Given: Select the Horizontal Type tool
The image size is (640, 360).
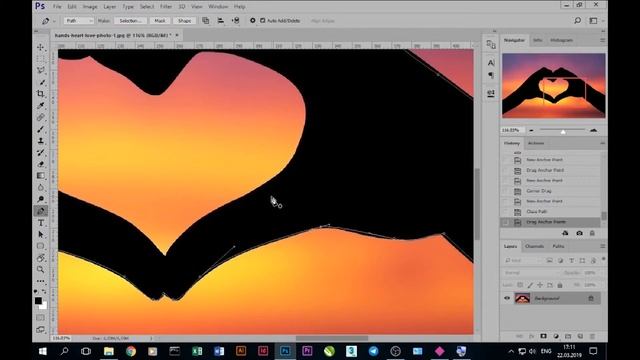Looking at the screenshot, I should tap(40, 223).
